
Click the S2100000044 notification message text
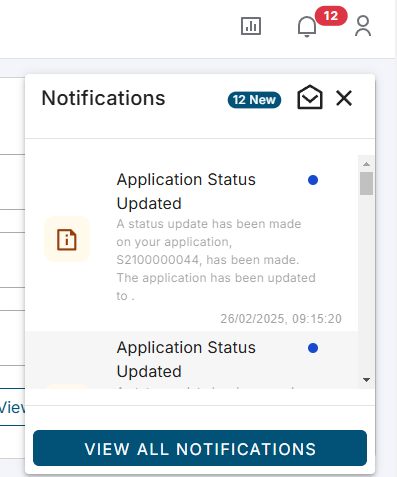point(216,260)
